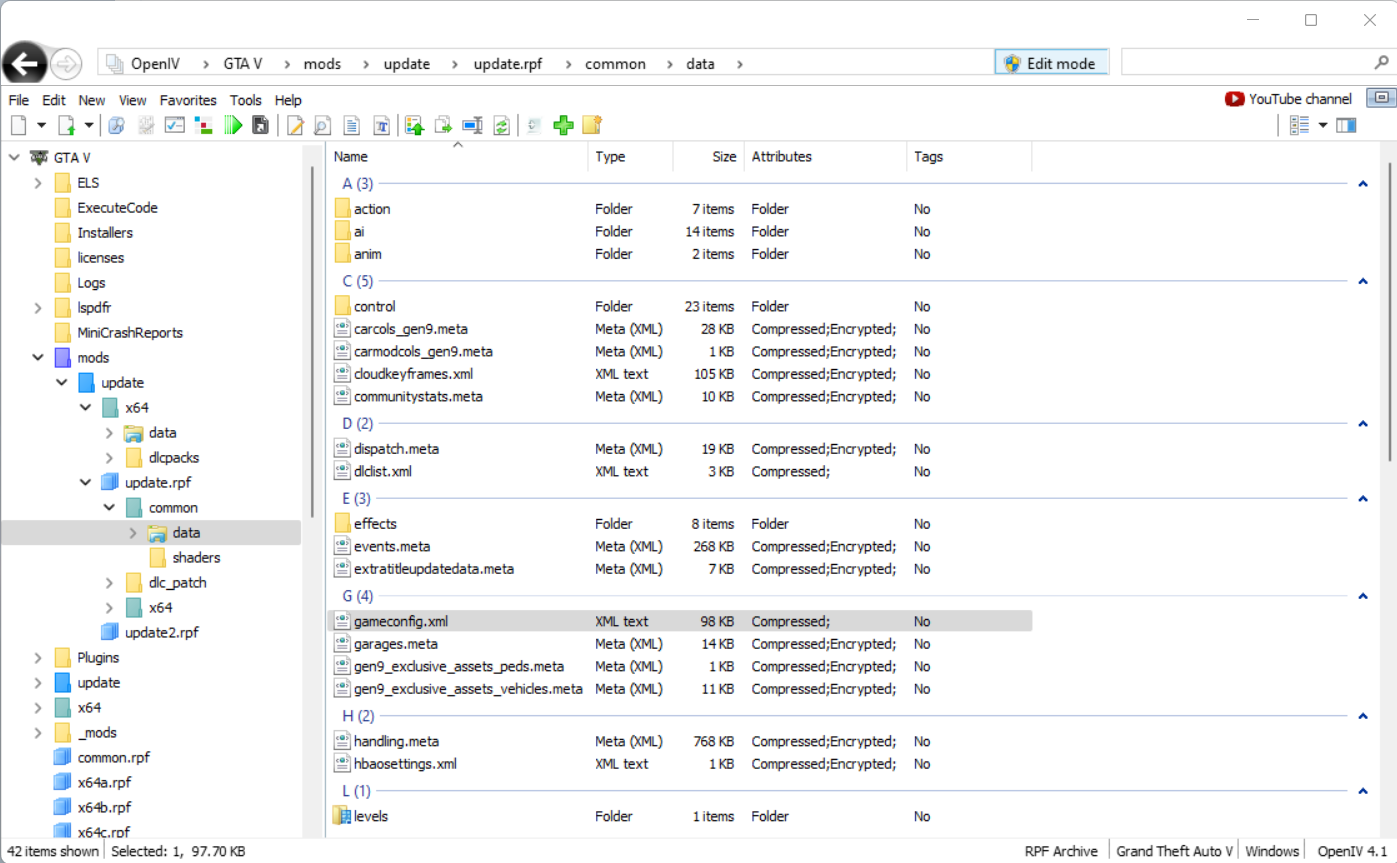
Task: Click the new folder with star toolbar icon
Action: 592,125
